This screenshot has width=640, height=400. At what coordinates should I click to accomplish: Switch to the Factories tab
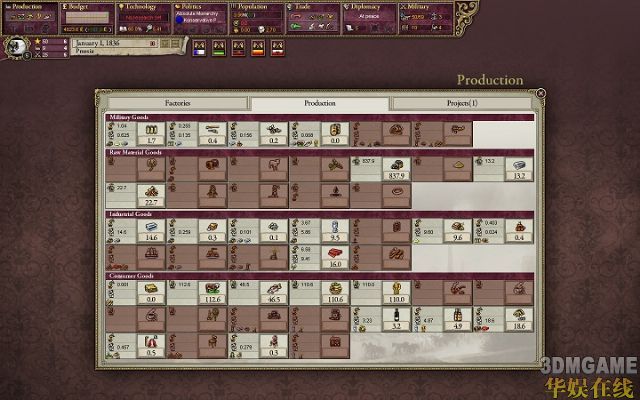point(178,103)
